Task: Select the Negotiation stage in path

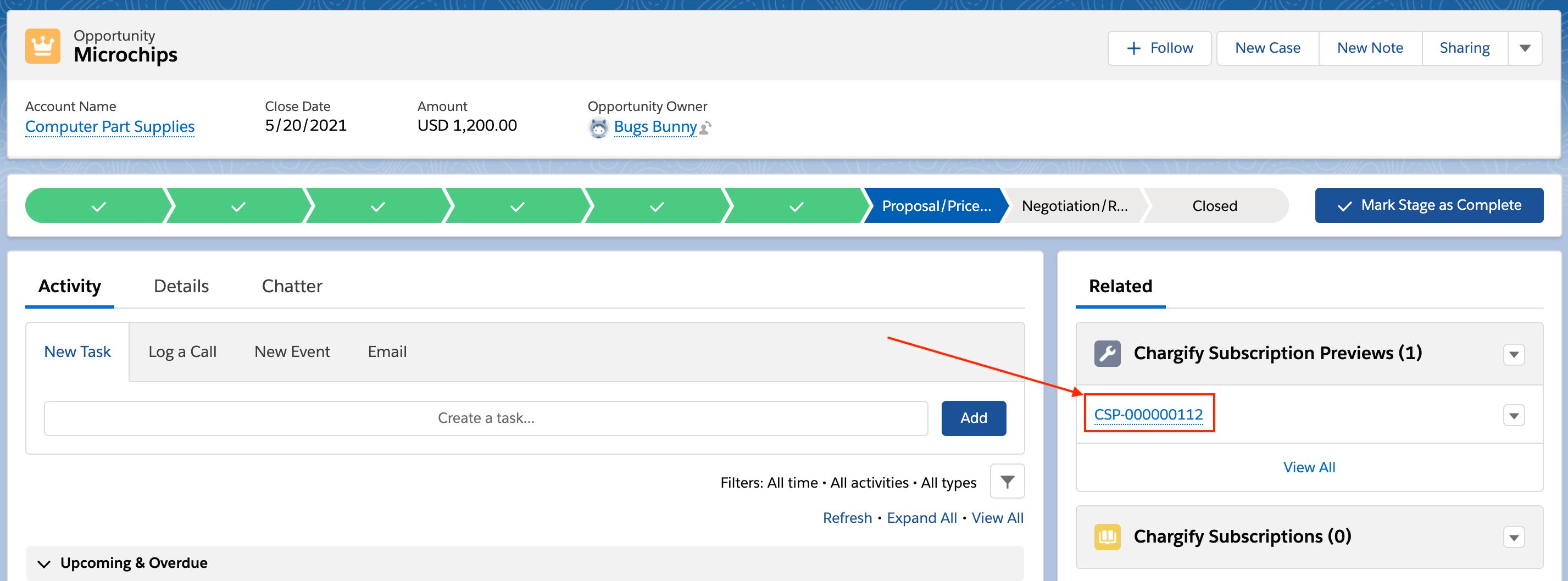Action: pyautogui.click(x=1074, y=206)
